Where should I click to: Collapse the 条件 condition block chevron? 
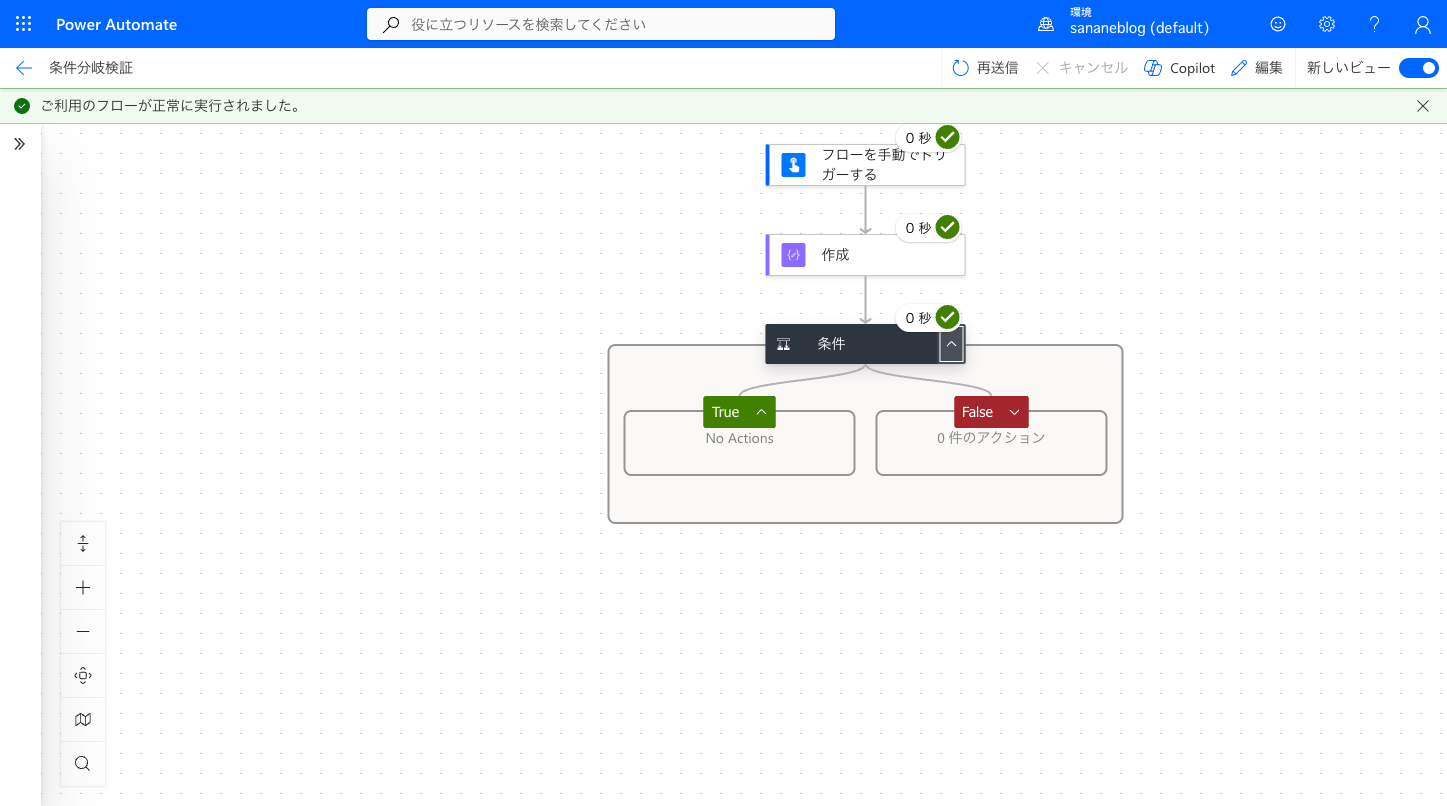click(952, 344)
